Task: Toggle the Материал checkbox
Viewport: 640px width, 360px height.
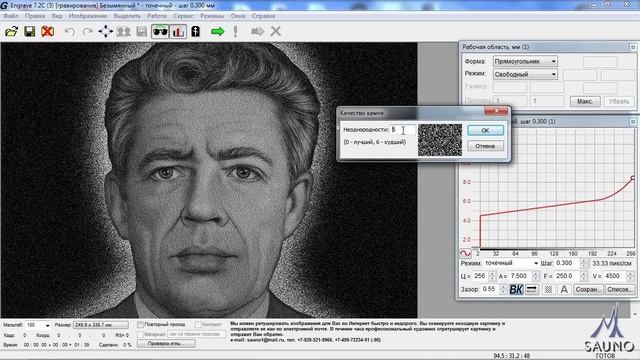Action: tap(140, 334)
